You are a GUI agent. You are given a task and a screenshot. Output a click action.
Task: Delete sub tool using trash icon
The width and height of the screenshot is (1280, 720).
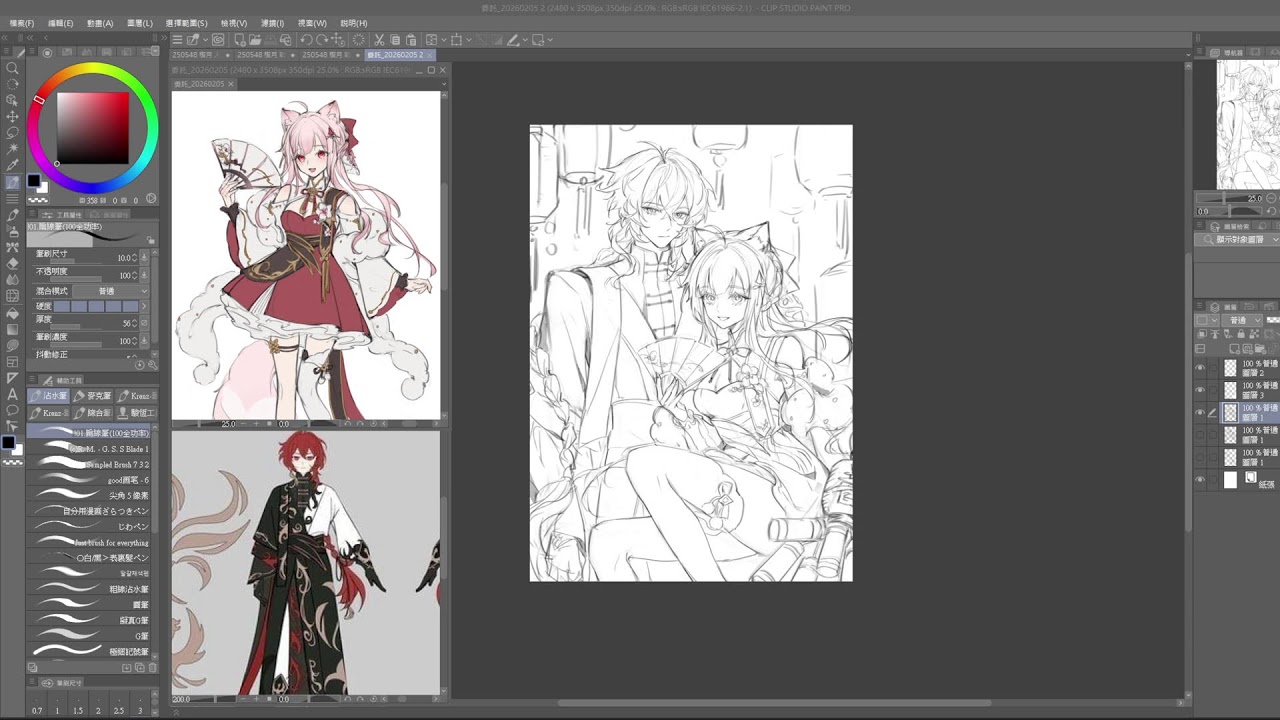(152, 667)
